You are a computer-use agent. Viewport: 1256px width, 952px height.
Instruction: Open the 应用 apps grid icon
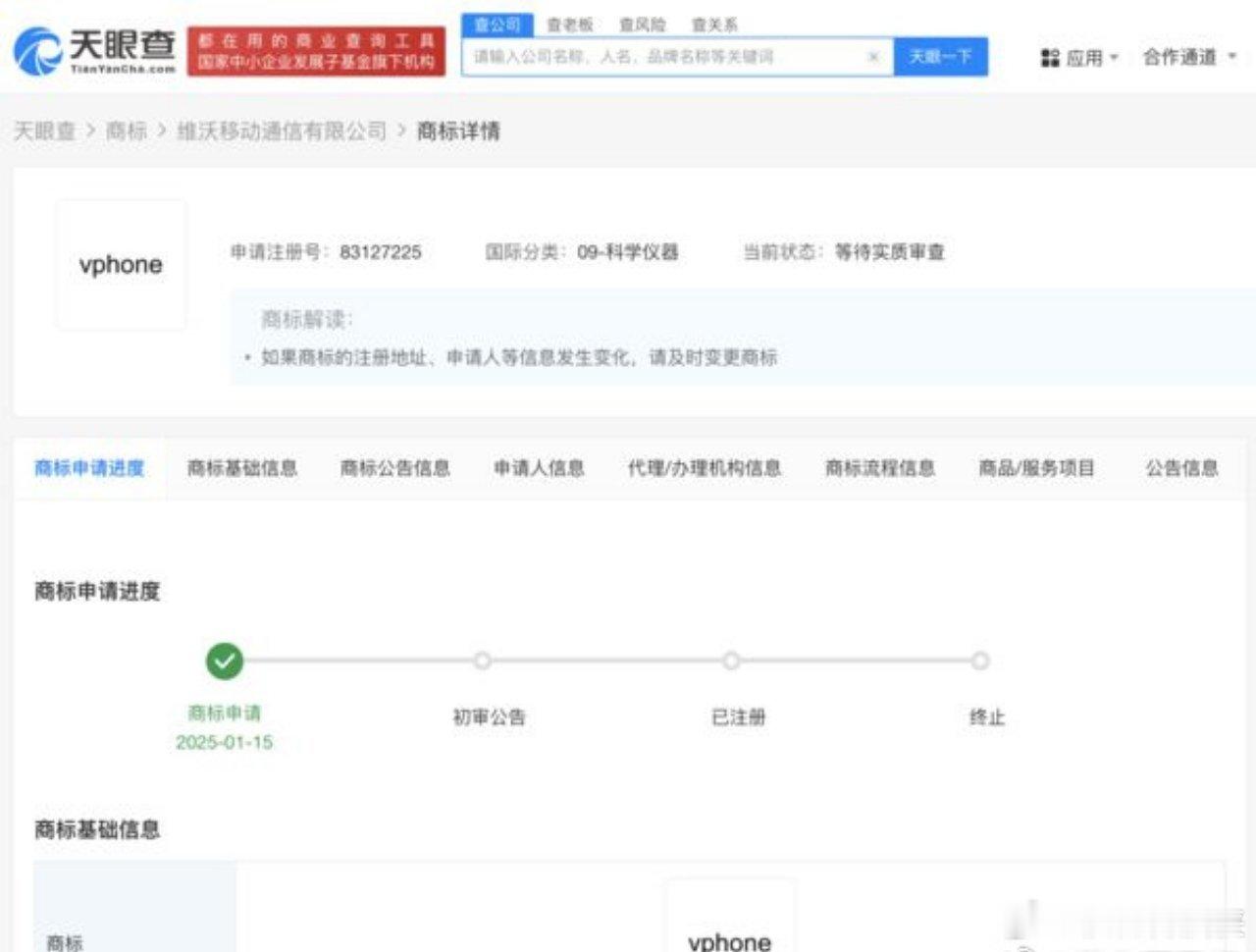[x=1050, y=58]
